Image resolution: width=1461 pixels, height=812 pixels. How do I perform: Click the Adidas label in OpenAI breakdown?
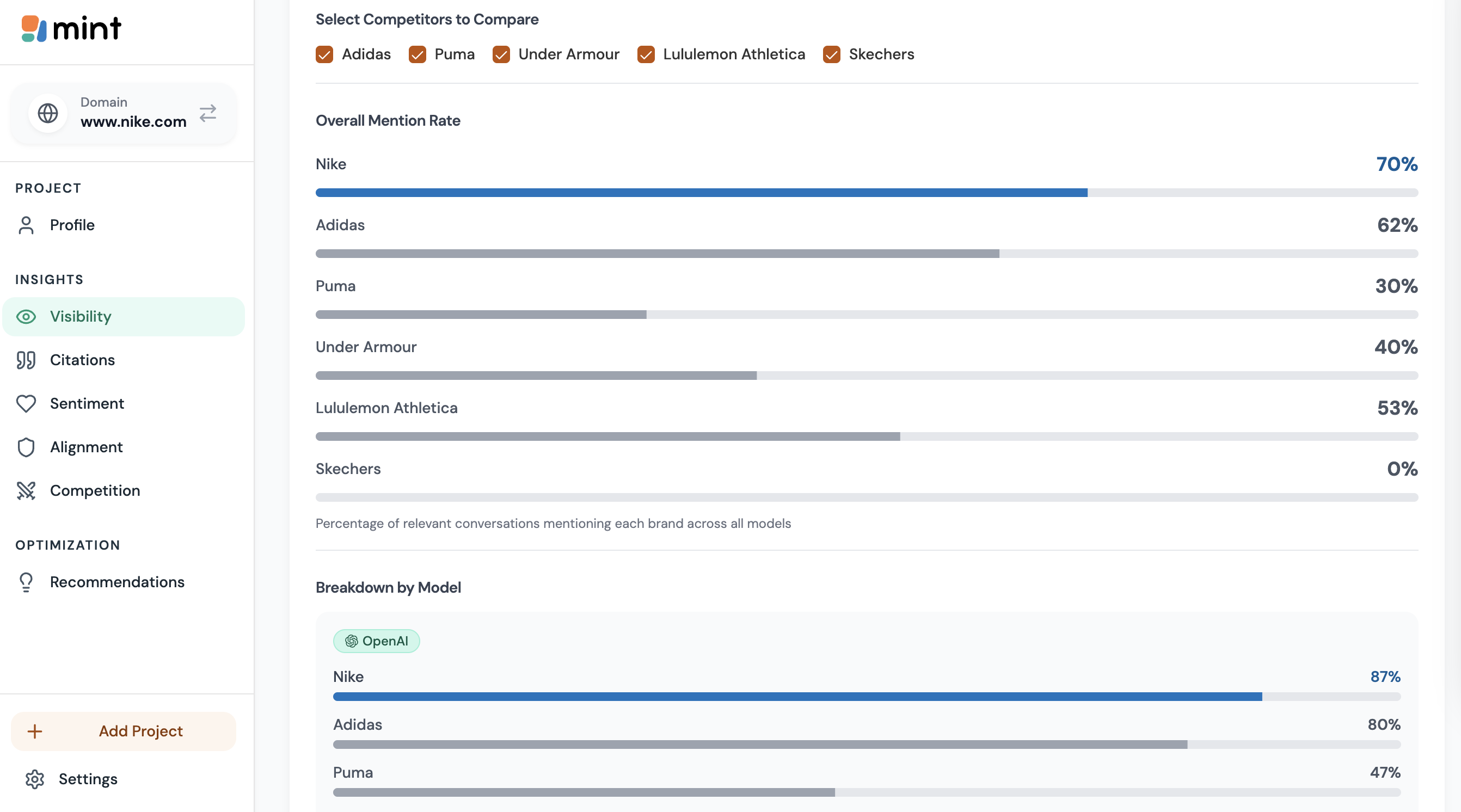[x=358, y=725]
